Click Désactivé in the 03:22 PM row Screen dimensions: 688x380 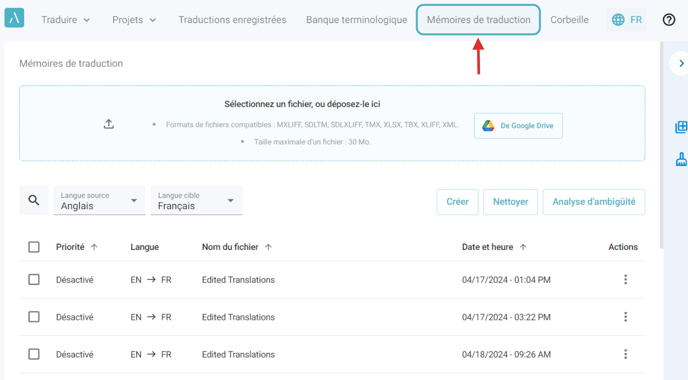(75, 317)
